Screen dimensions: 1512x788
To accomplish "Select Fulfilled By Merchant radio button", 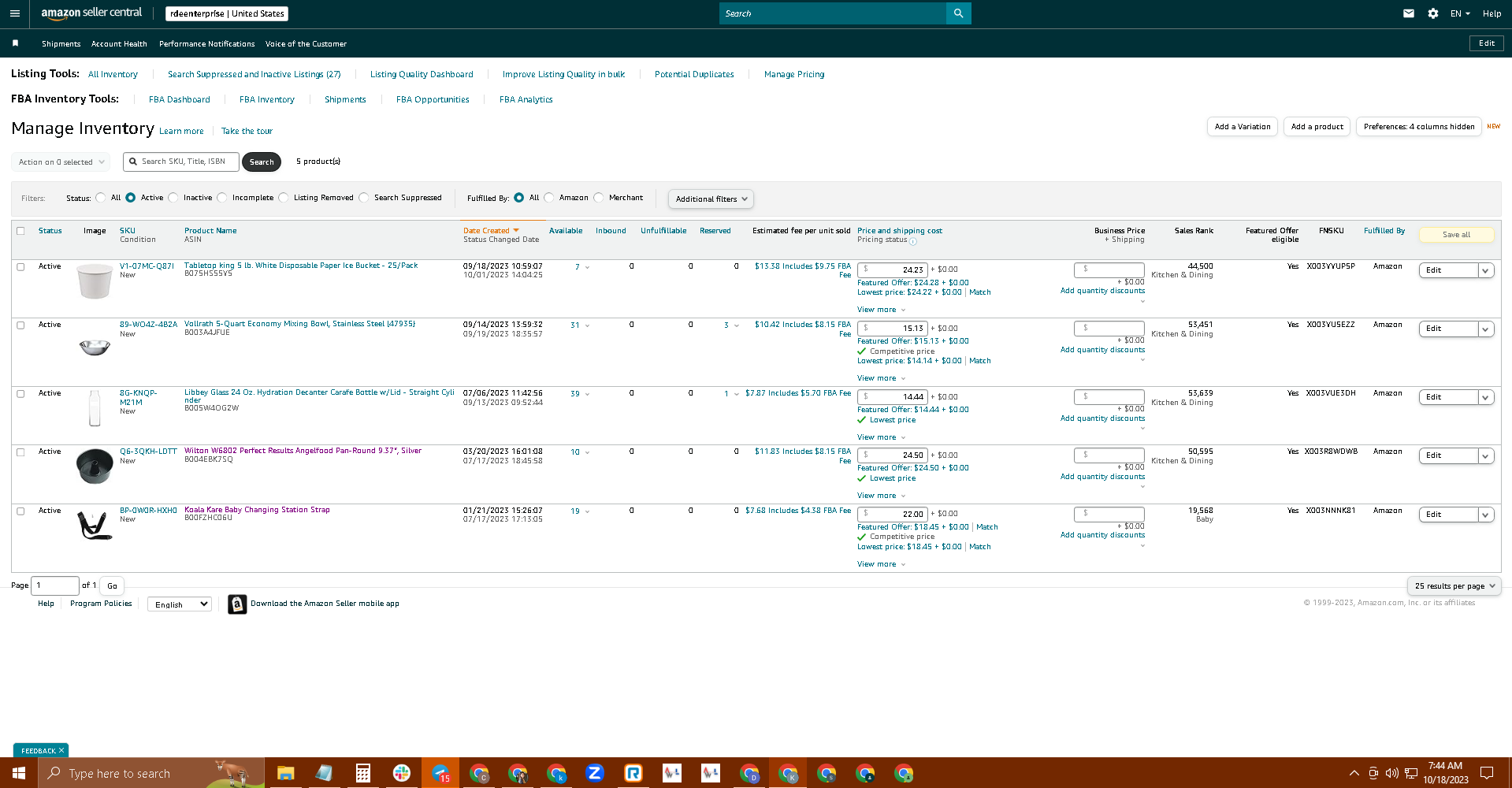I will pos(599,198).
